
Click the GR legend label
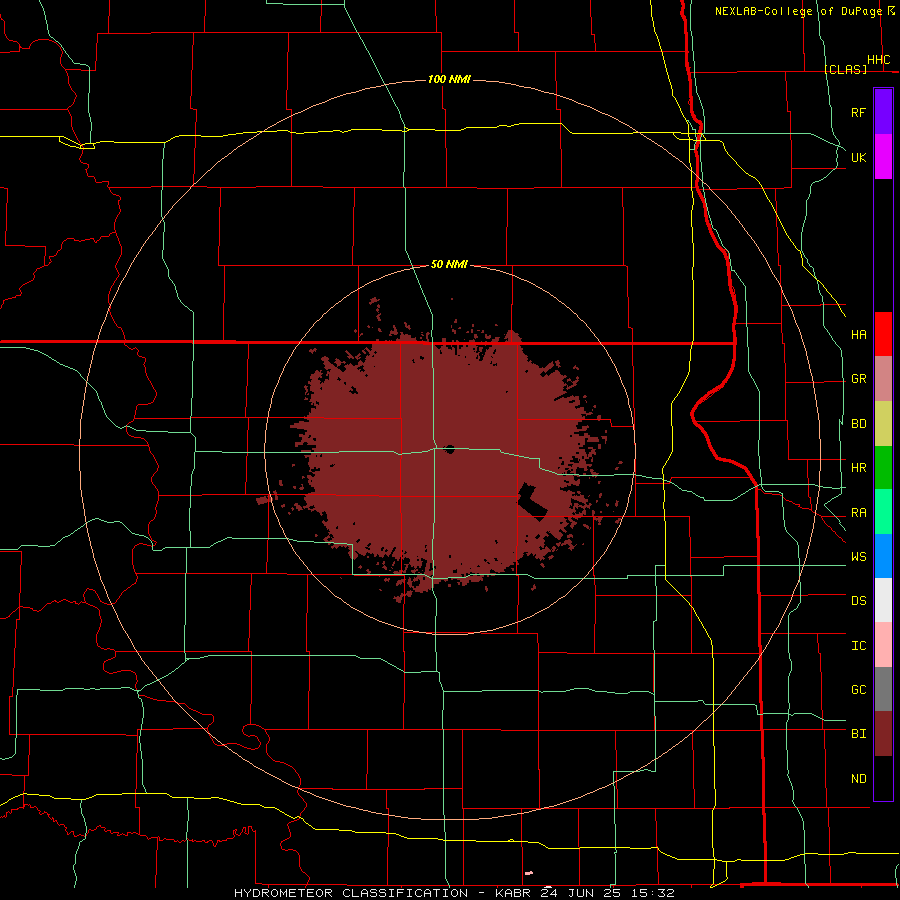[859, 379]
